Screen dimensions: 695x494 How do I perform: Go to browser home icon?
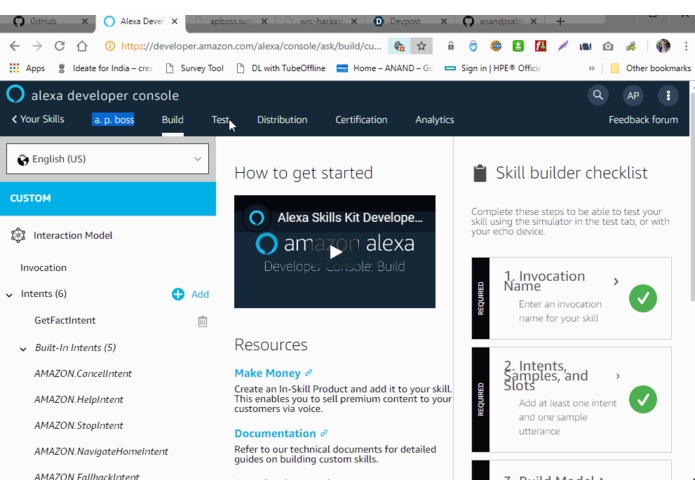click(x=82, y=46)
